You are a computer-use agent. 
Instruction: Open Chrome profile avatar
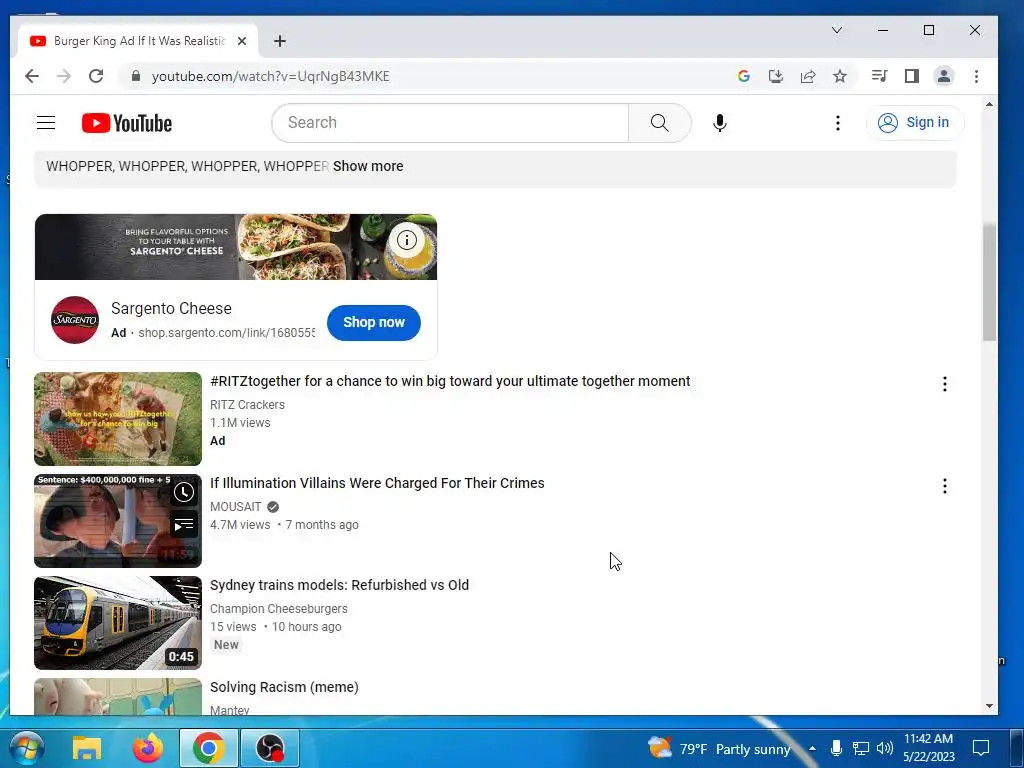click(x=944, y=76)
